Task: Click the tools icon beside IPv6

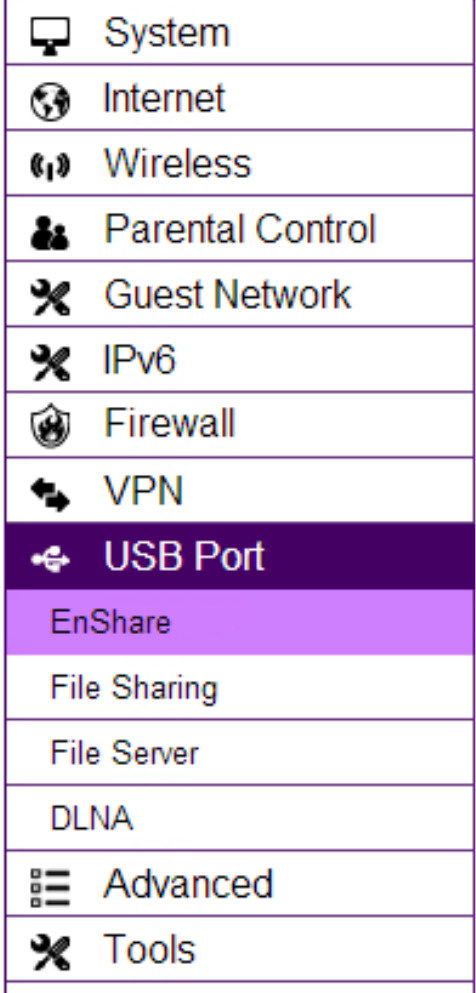Action: pyautogui.click(x=51, y=364)
